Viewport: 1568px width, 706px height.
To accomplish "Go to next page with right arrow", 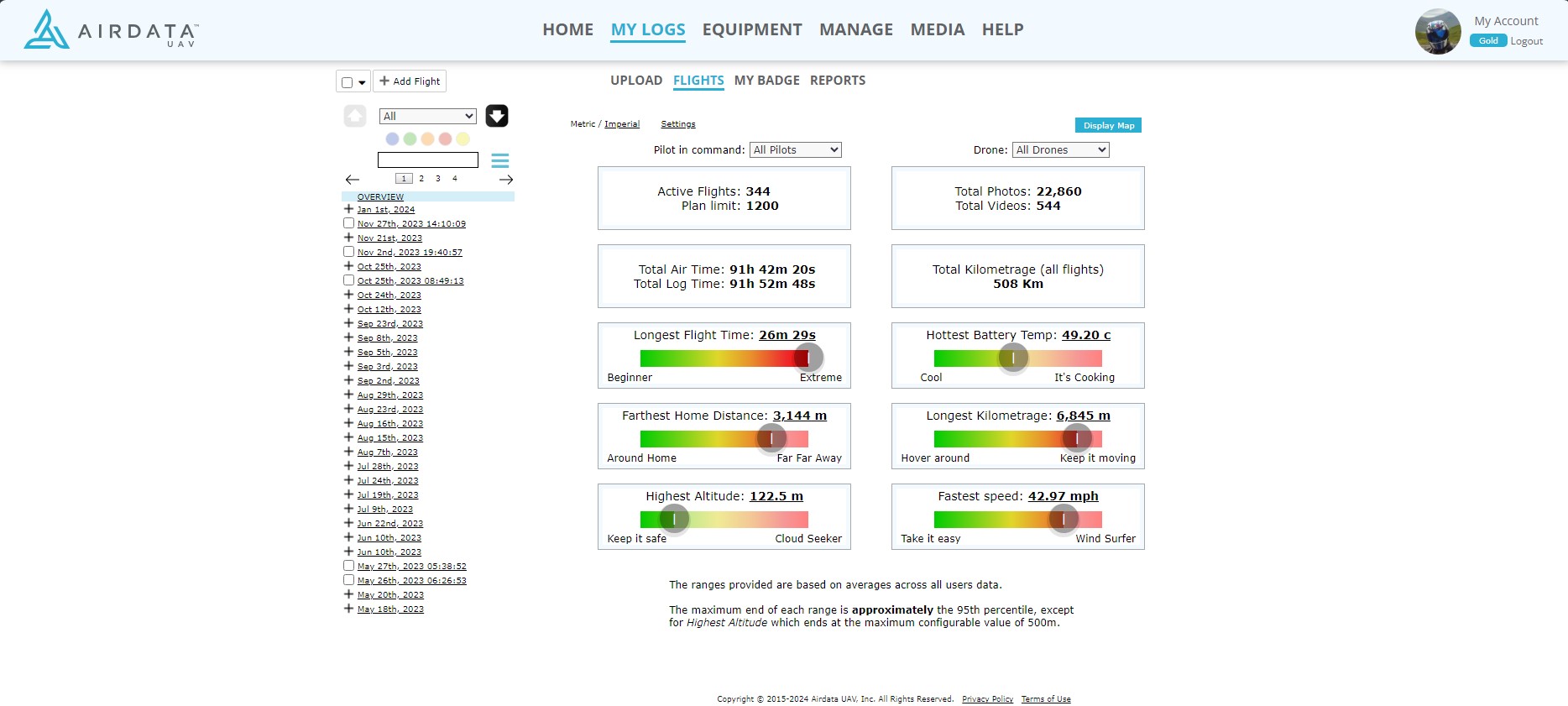I will click(506, 180).
